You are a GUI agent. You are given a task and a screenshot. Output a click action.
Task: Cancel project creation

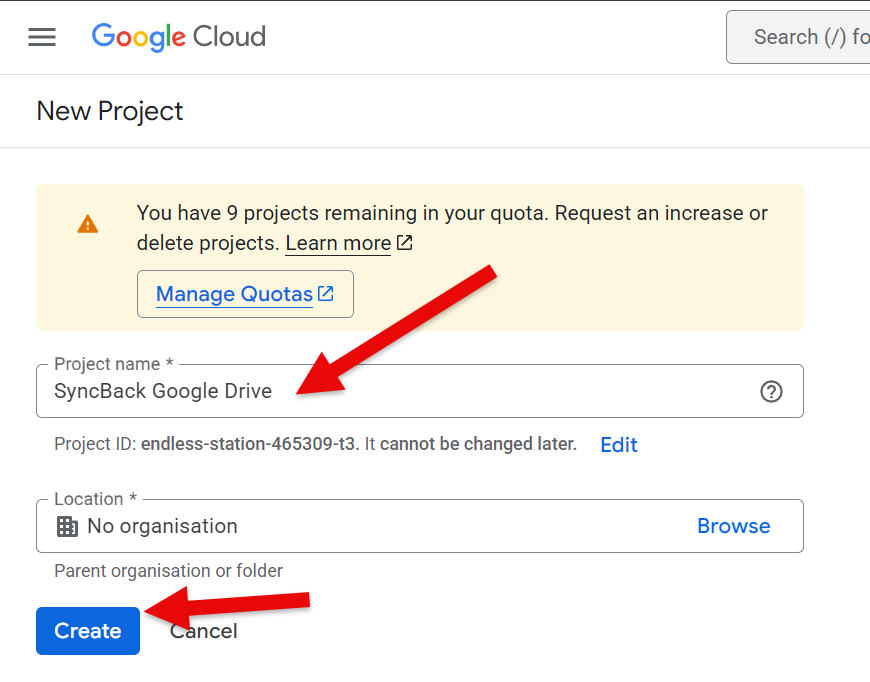pyautogui.click(x=204, y=631)
